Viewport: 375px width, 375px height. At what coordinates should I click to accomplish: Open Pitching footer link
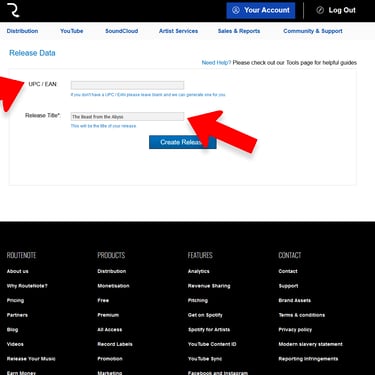pos(198,301)
